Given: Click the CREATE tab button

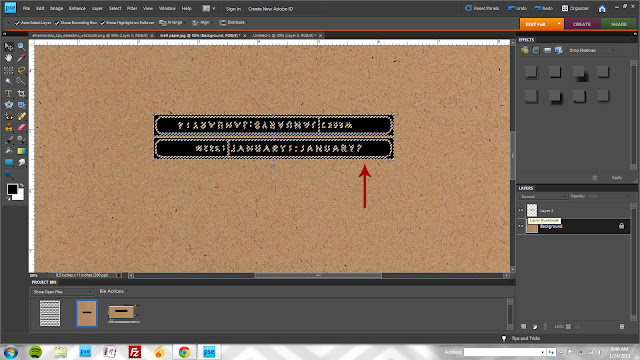Looking at the screenshot, I should click(x=582, y=24).
